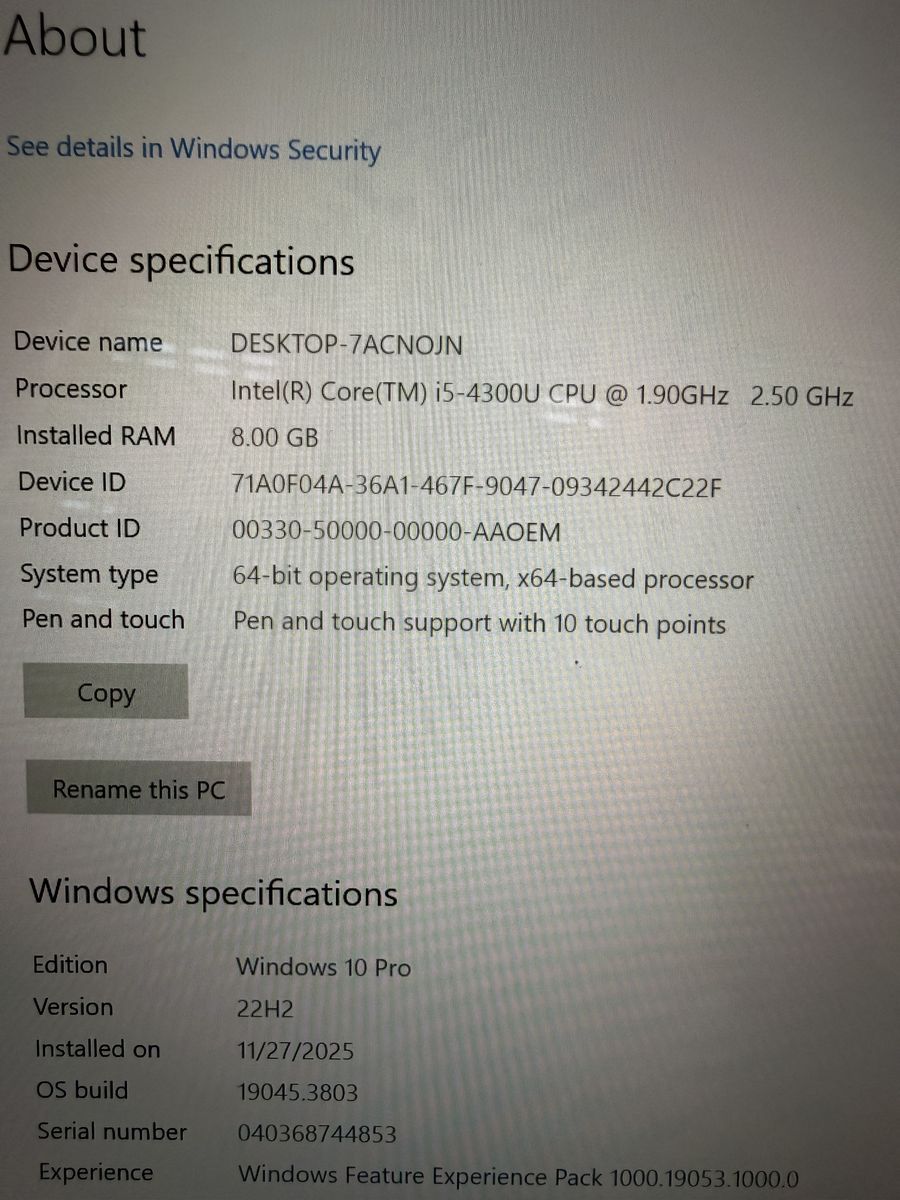The image size is (900, 1200).
Task: Click the serial number value 040368744853
Action: pyautogui.click(x=317, y=1134)
